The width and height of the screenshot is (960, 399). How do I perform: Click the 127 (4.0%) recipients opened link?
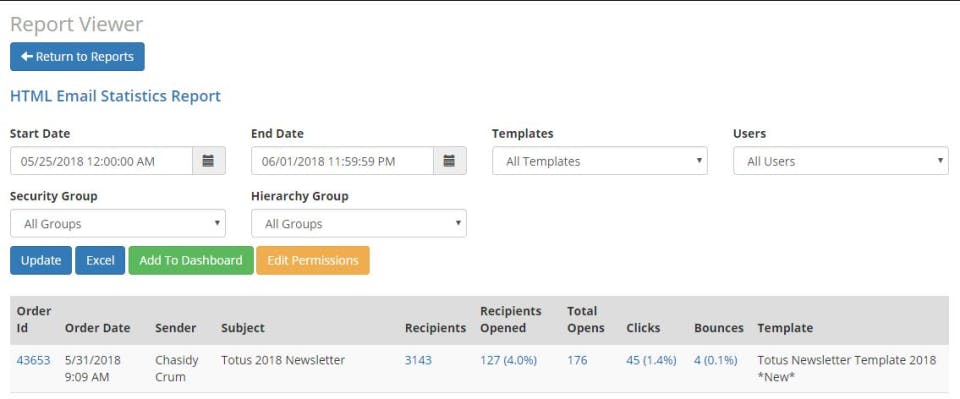[x=508, y=360]
